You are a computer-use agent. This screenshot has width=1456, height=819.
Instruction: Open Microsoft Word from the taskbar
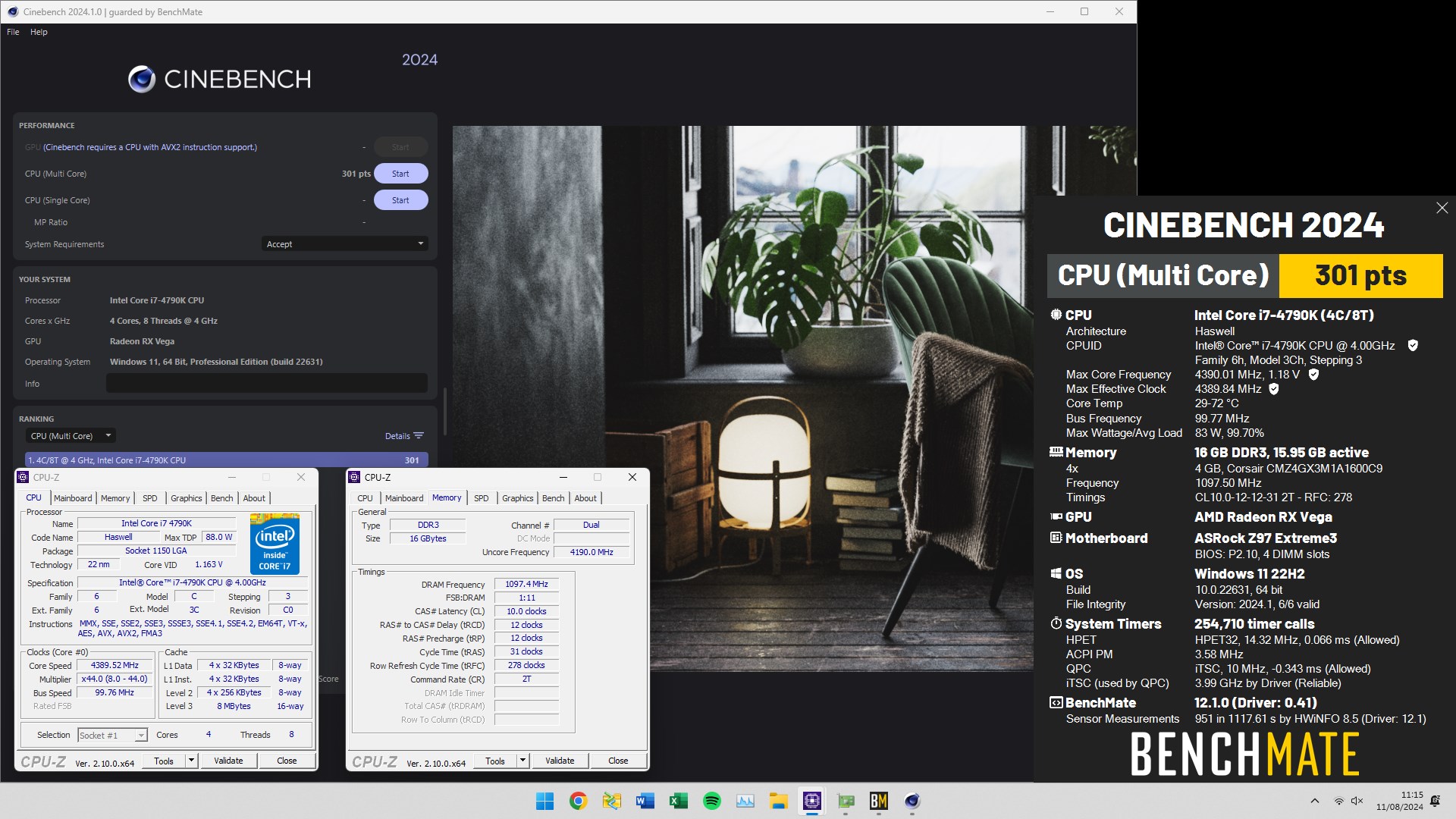point(645,801)
